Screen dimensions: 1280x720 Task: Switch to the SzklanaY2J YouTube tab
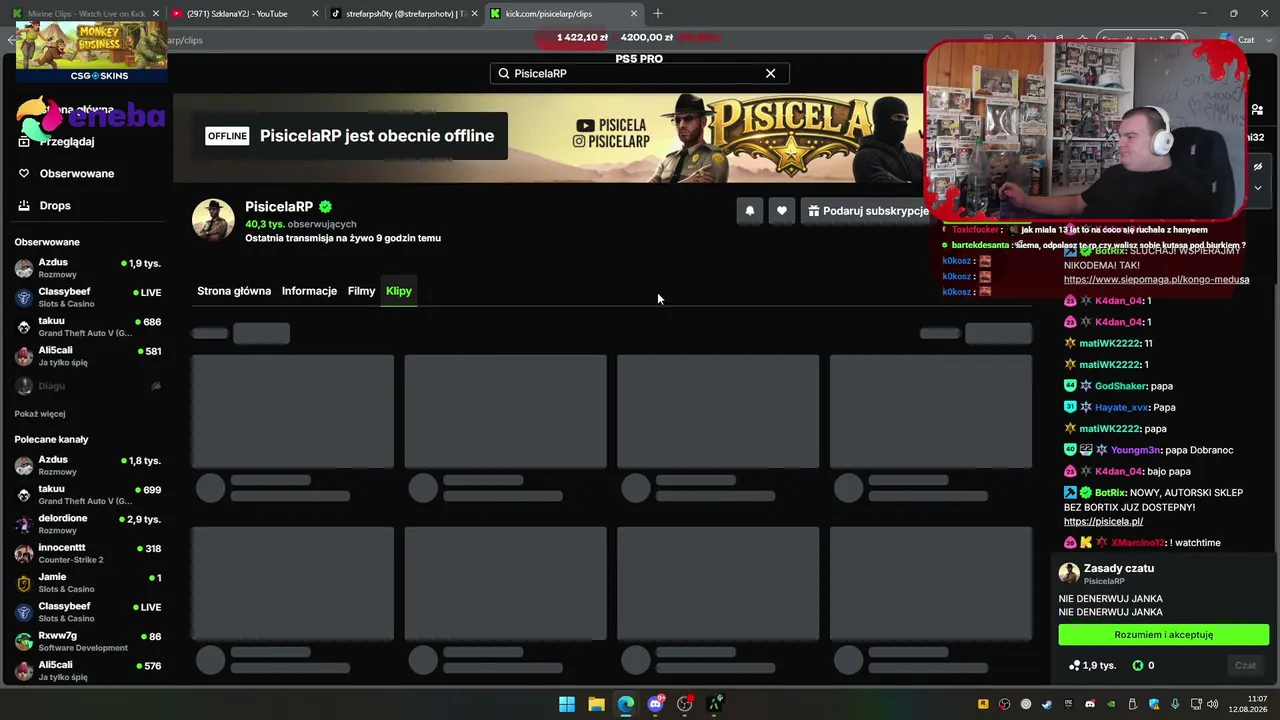(x=244, y=14)
